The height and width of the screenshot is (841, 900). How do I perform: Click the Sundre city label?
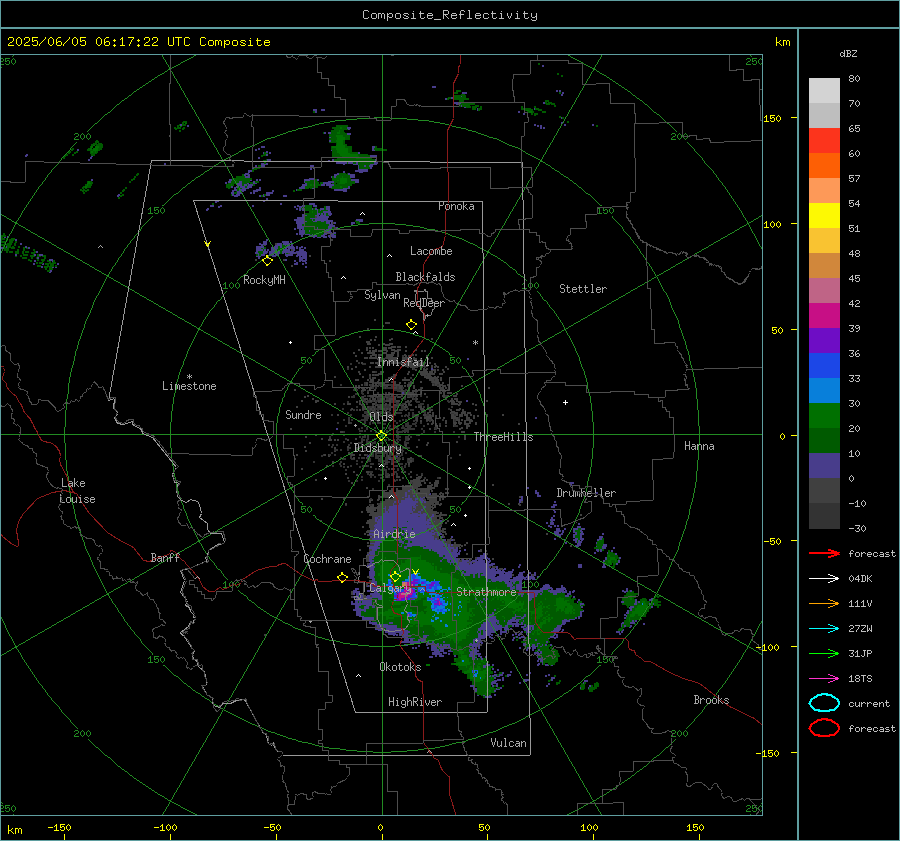click(x=303, y=415)
